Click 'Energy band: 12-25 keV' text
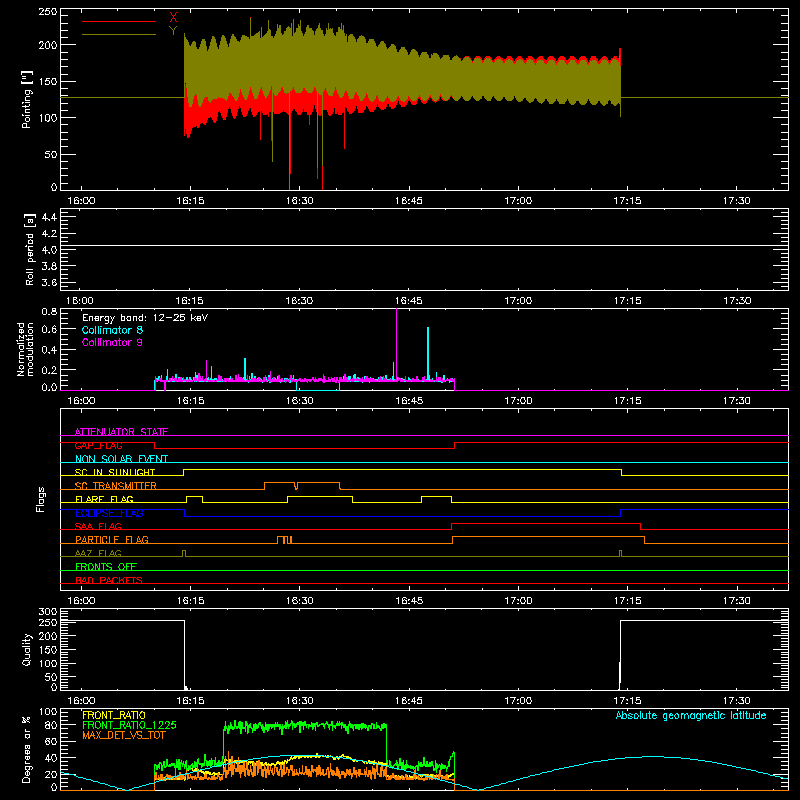This screenshot has width=800, height=800. (x=145, y=318)
